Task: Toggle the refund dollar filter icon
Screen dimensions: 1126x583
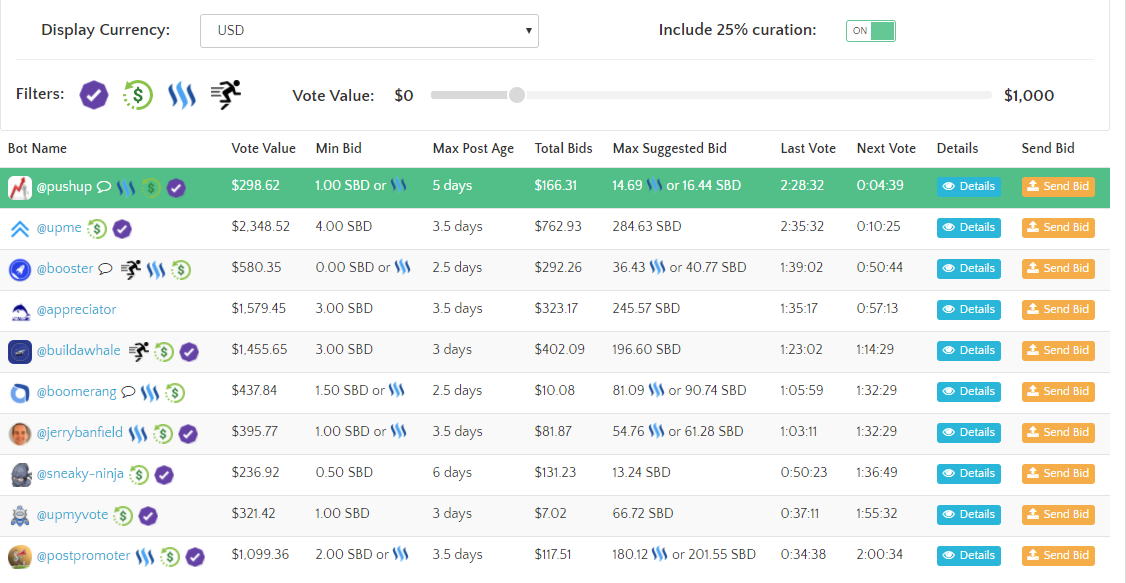Action: click(137, 95)
